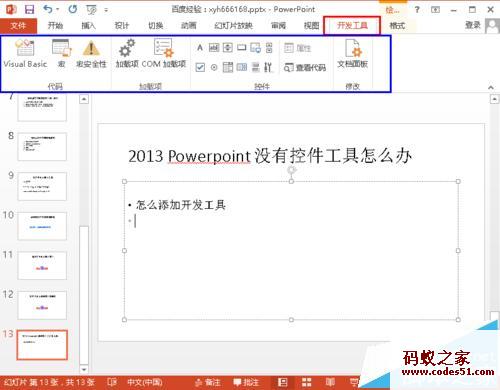The image size is (500, 390).
Task: Select slide 11 thumbnail
Action: [42, 266]
